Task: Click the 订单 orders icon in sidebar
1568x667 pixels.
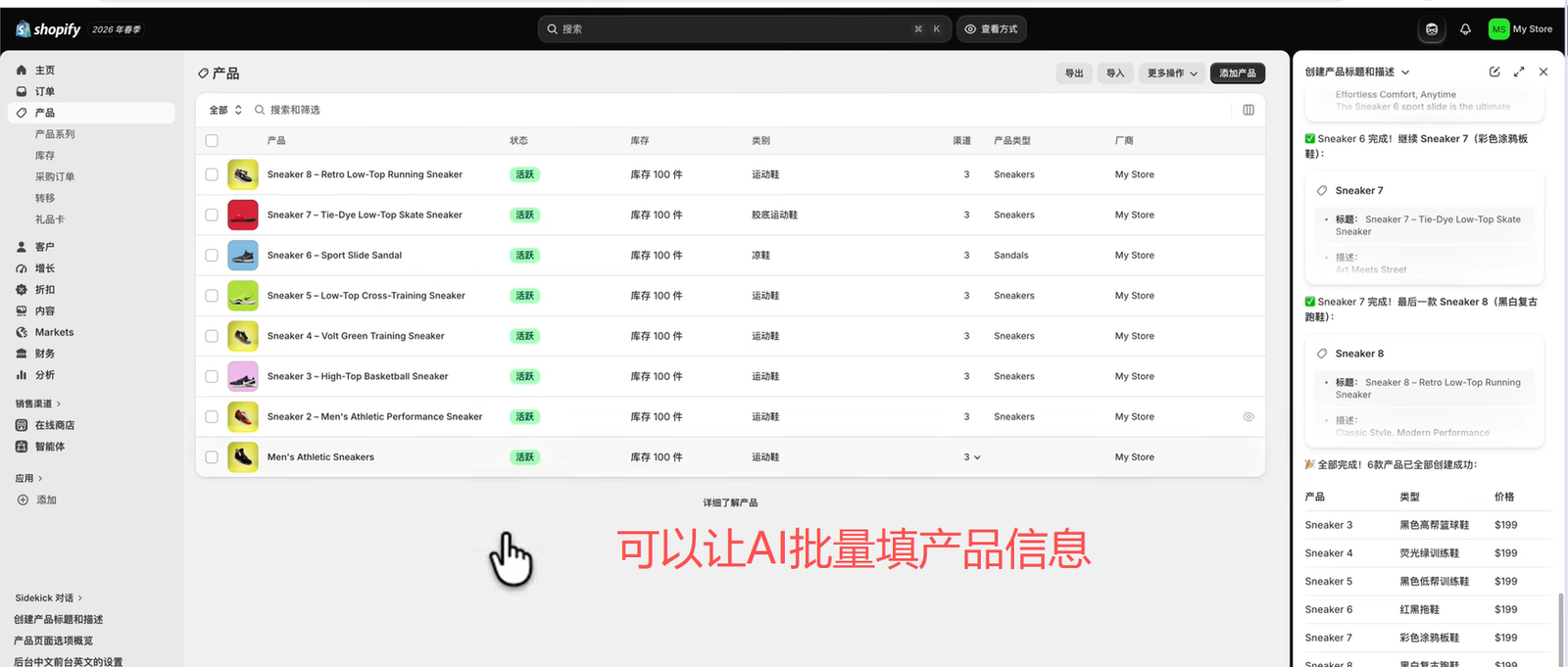Action: tap(22, 92)
